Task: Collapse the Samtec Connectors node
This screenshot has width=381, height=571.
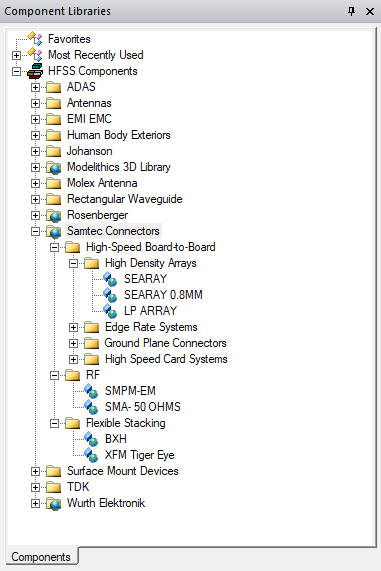Action: (35, 232)
